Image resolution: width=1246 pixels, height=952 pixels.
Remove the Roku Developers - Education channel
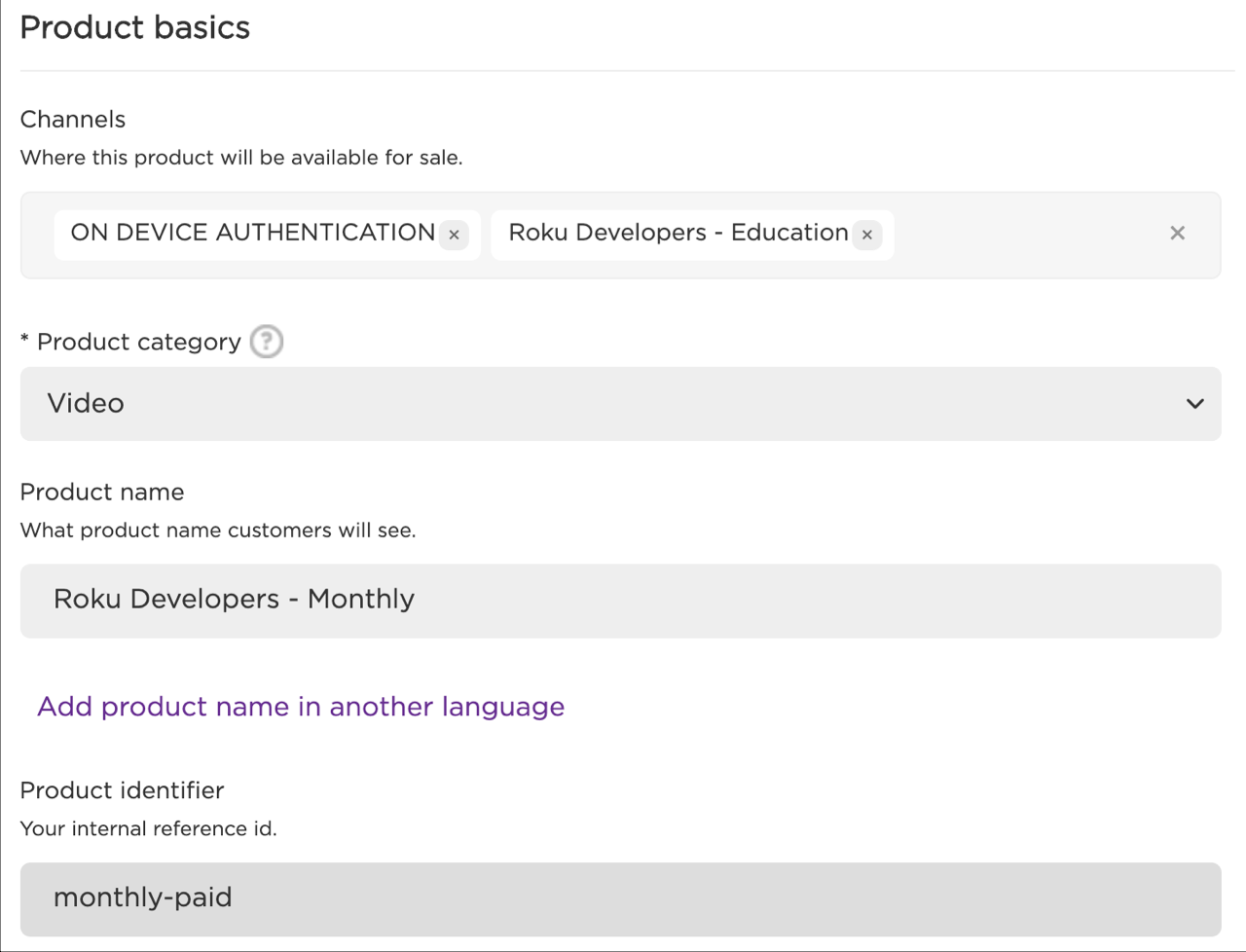866,235
